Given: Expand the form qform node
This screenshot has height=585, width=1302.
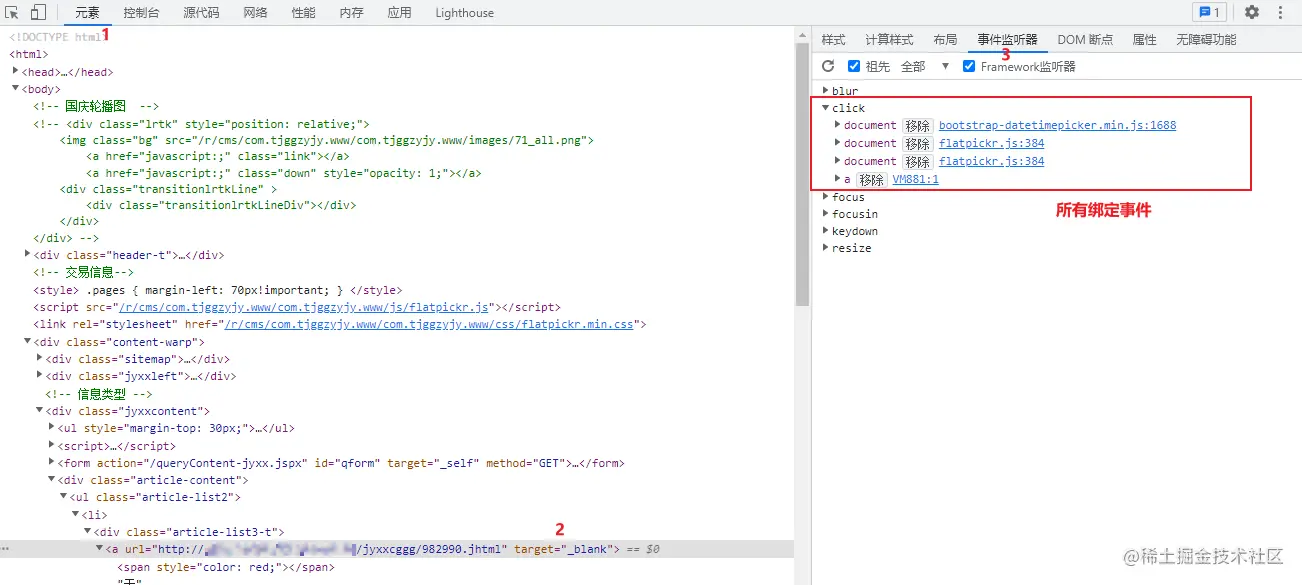Looking at the screenshot, I should (51, 463).
